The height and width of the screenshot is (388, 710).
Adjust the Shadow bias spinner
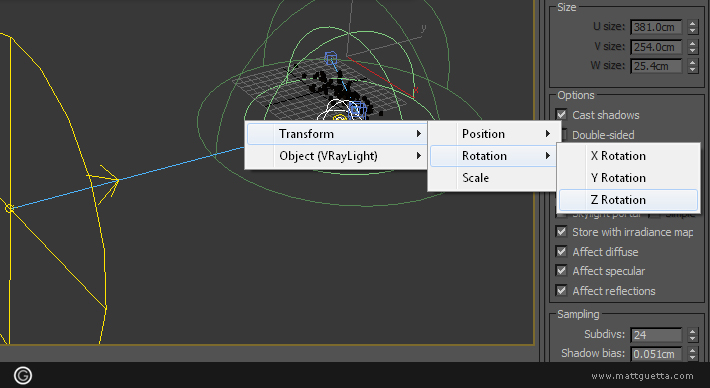[692, 354]
